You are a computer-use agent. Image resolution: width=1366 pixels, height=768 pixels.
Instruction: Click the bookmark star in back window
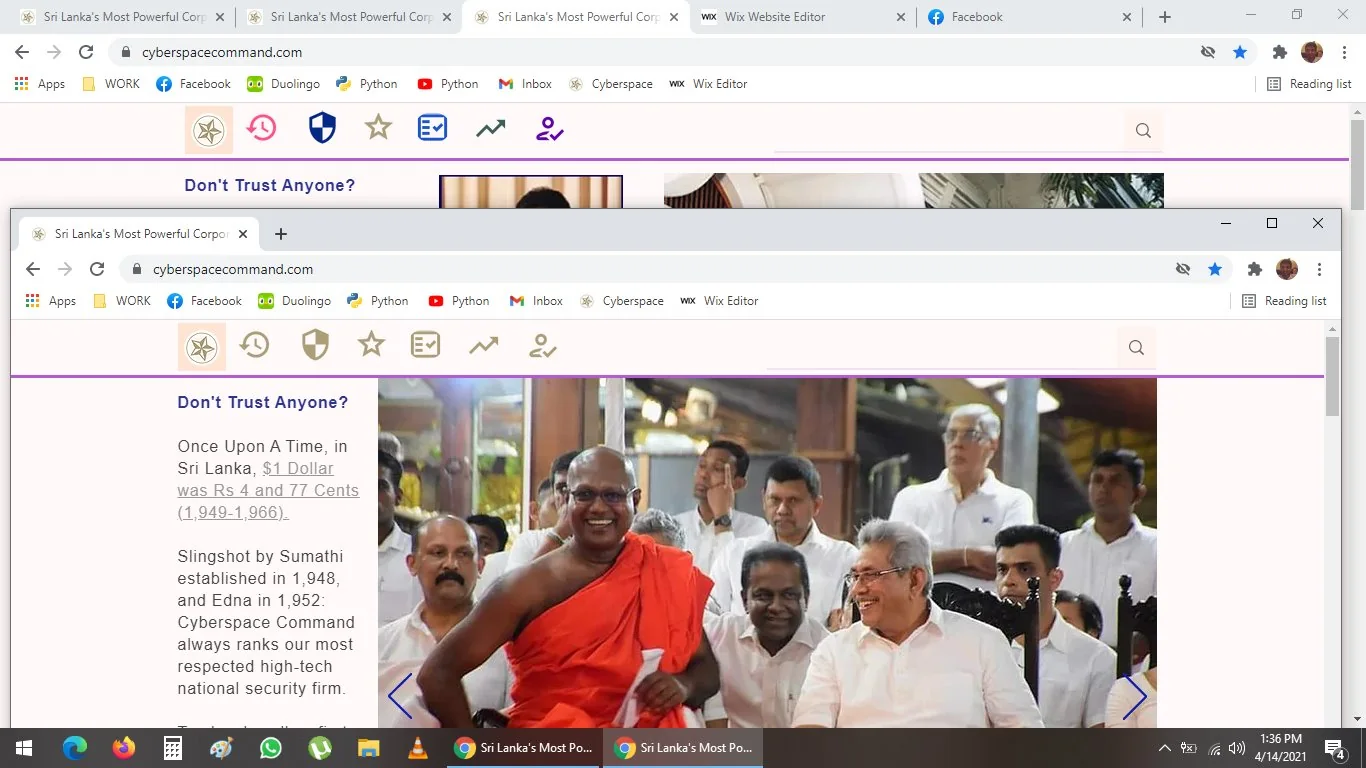(1240, 52)
